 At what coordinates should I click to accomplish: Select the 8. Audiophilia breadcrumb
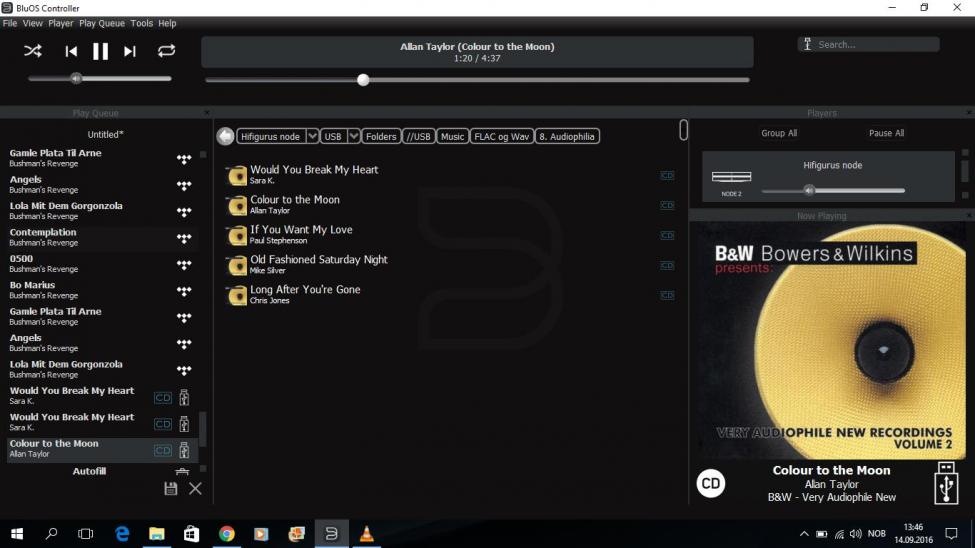click(566, 136)
